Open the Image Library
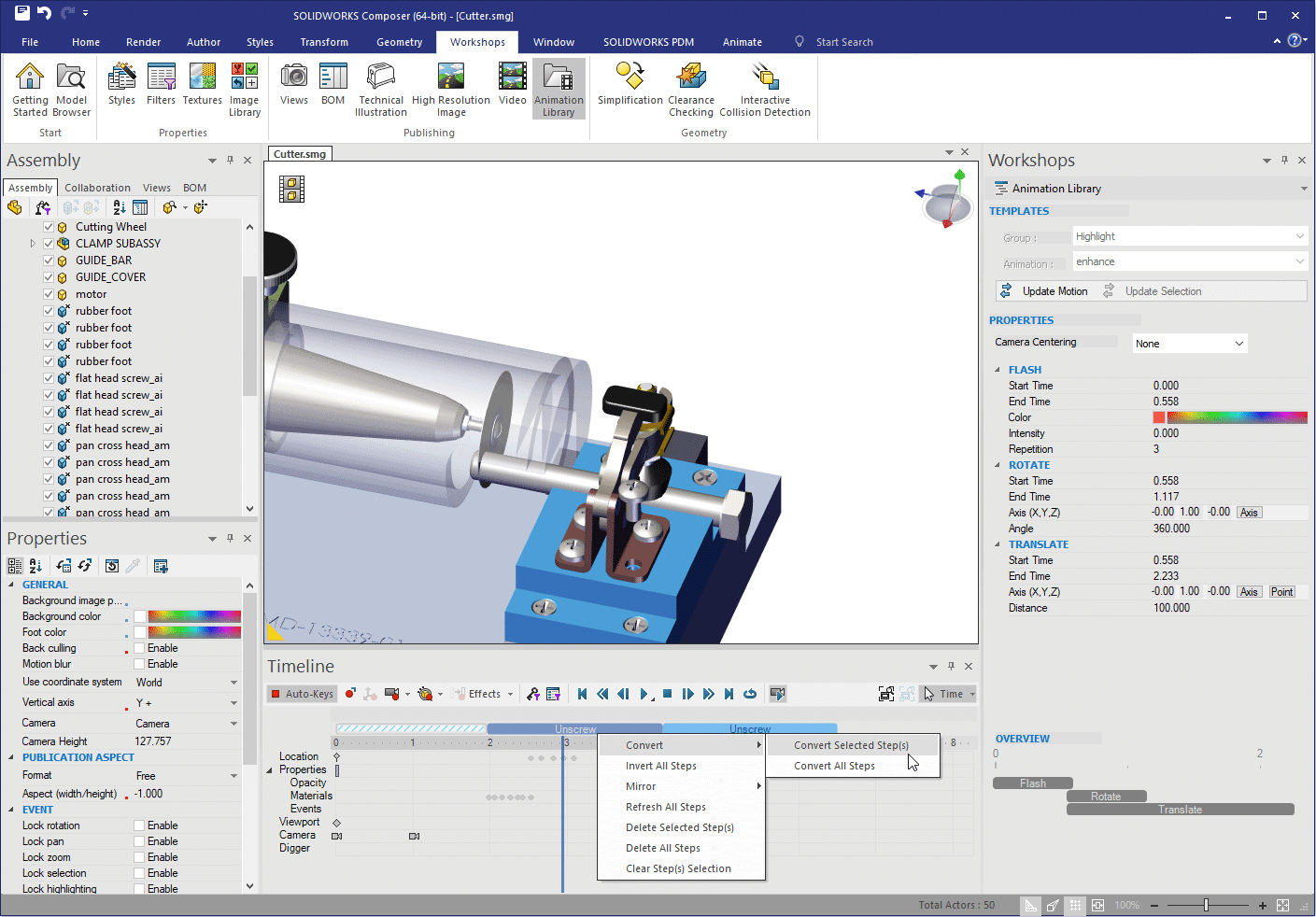 (244, 90)
